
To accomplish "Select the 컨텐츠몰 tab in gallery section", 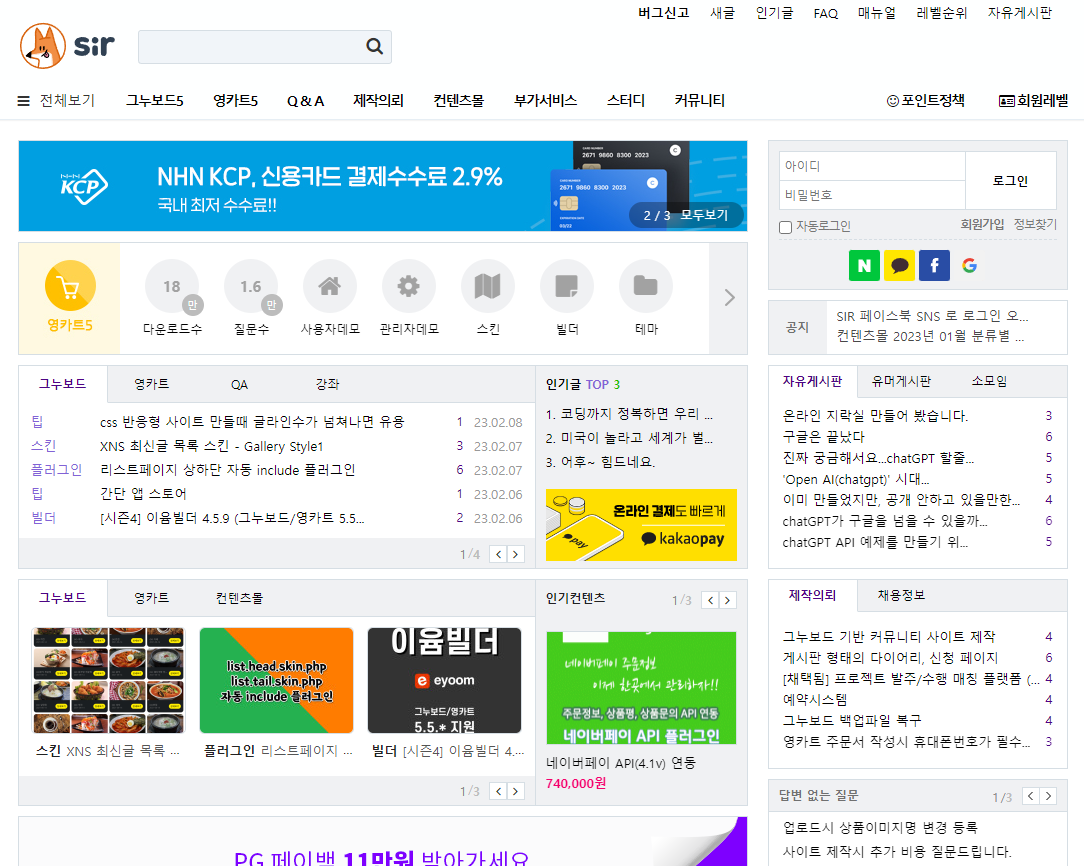I will (x=239, y=598).
